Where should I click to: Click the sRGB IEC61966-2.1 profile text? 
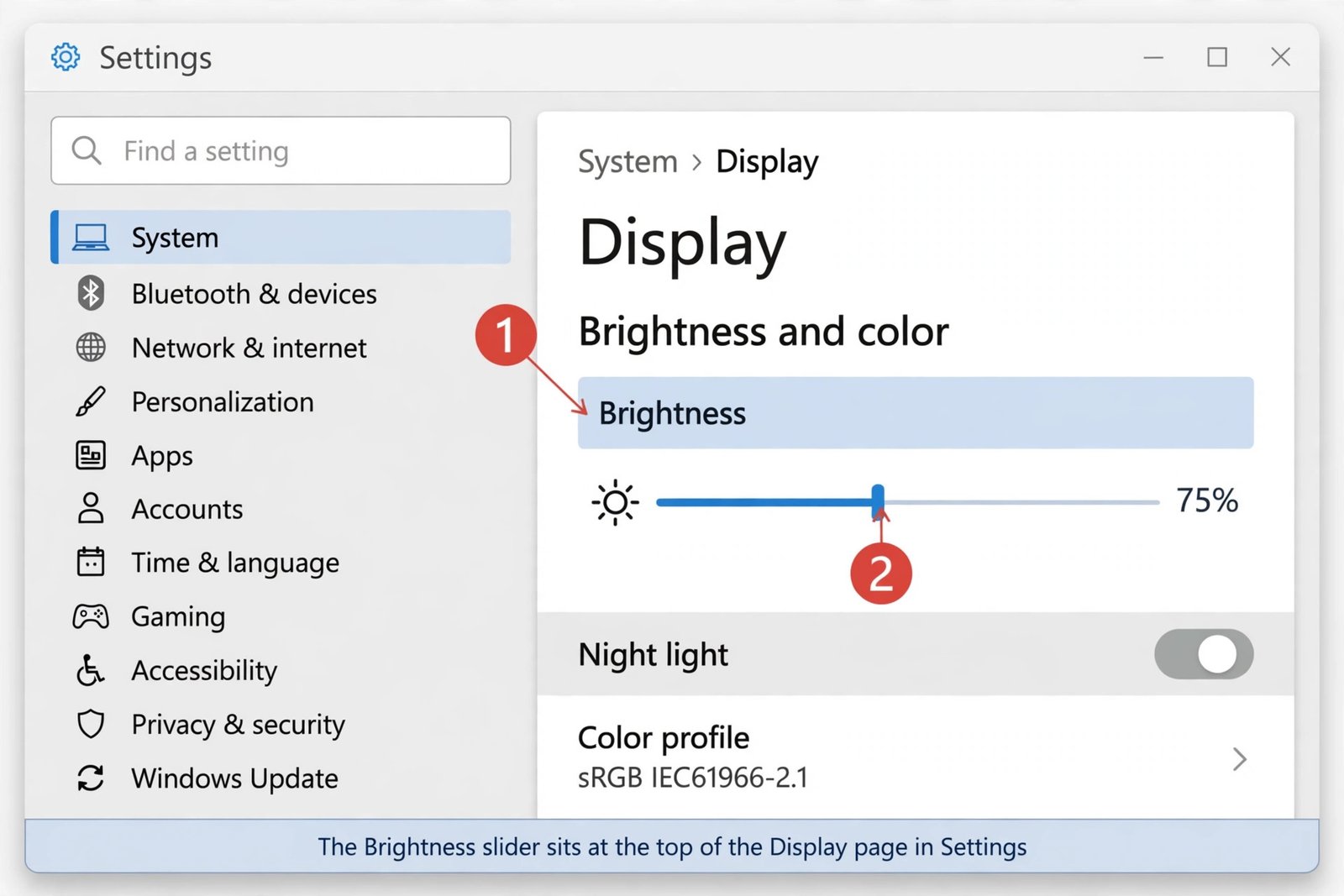[x=693, y=778]
